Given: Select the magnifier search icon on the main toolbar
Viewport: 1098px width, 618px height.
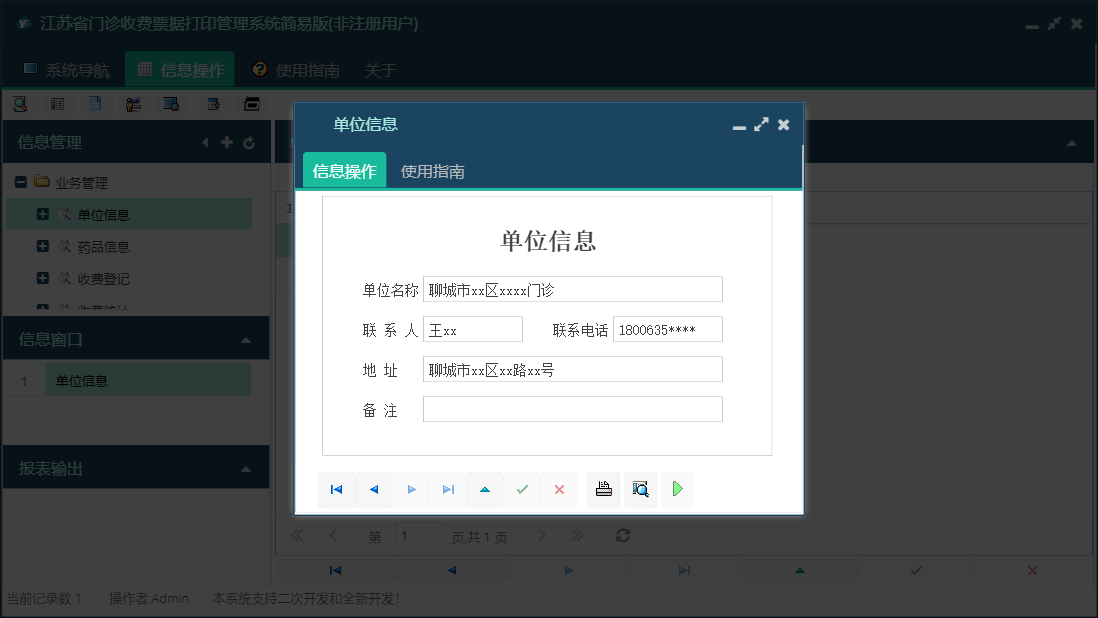Looking at the screenshot, I should pyautogui.click(x=19, y=103).
